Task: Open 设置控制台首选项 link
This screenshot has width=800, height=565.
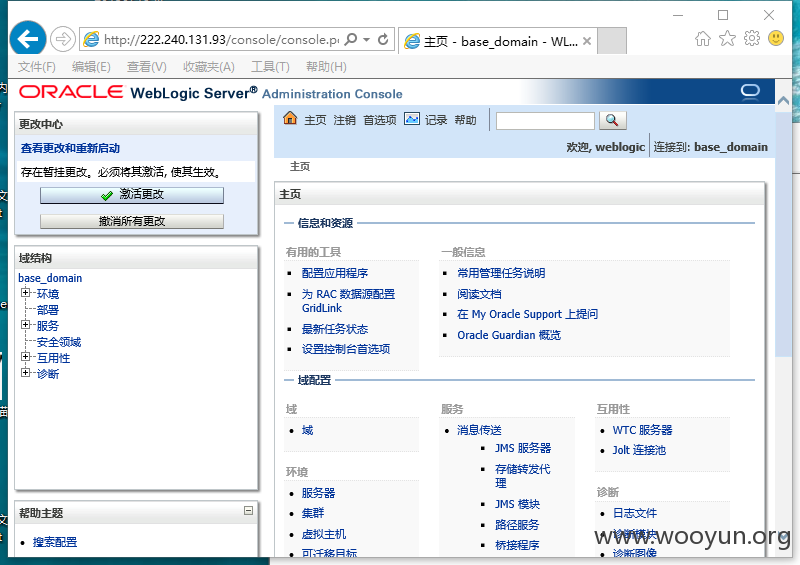Action: pos(346,349)
